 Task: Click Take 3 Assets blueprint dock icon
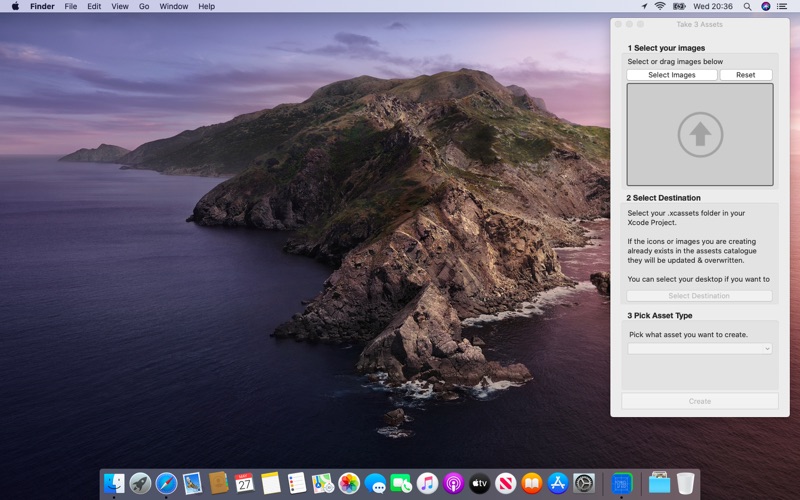coord(622,483)
